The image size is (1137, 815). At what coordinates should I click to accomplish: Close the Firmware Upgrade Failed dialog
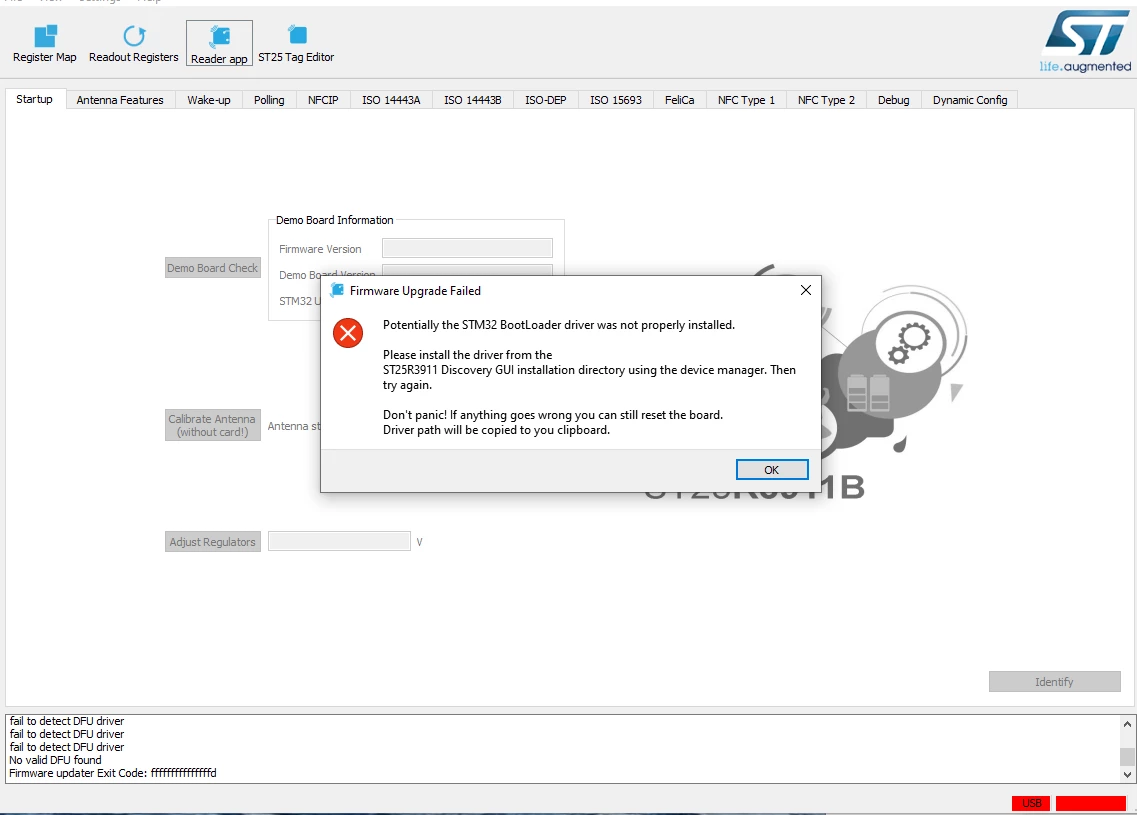click(x=805, y=290)
